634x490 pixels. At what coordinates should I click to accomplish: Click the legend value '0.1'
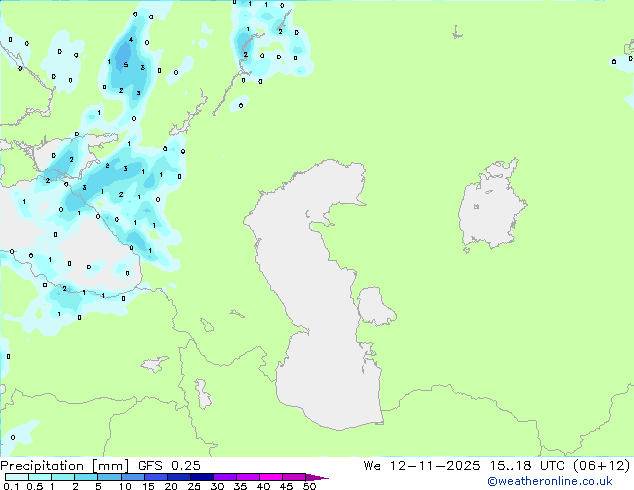(x=12, y=486)
